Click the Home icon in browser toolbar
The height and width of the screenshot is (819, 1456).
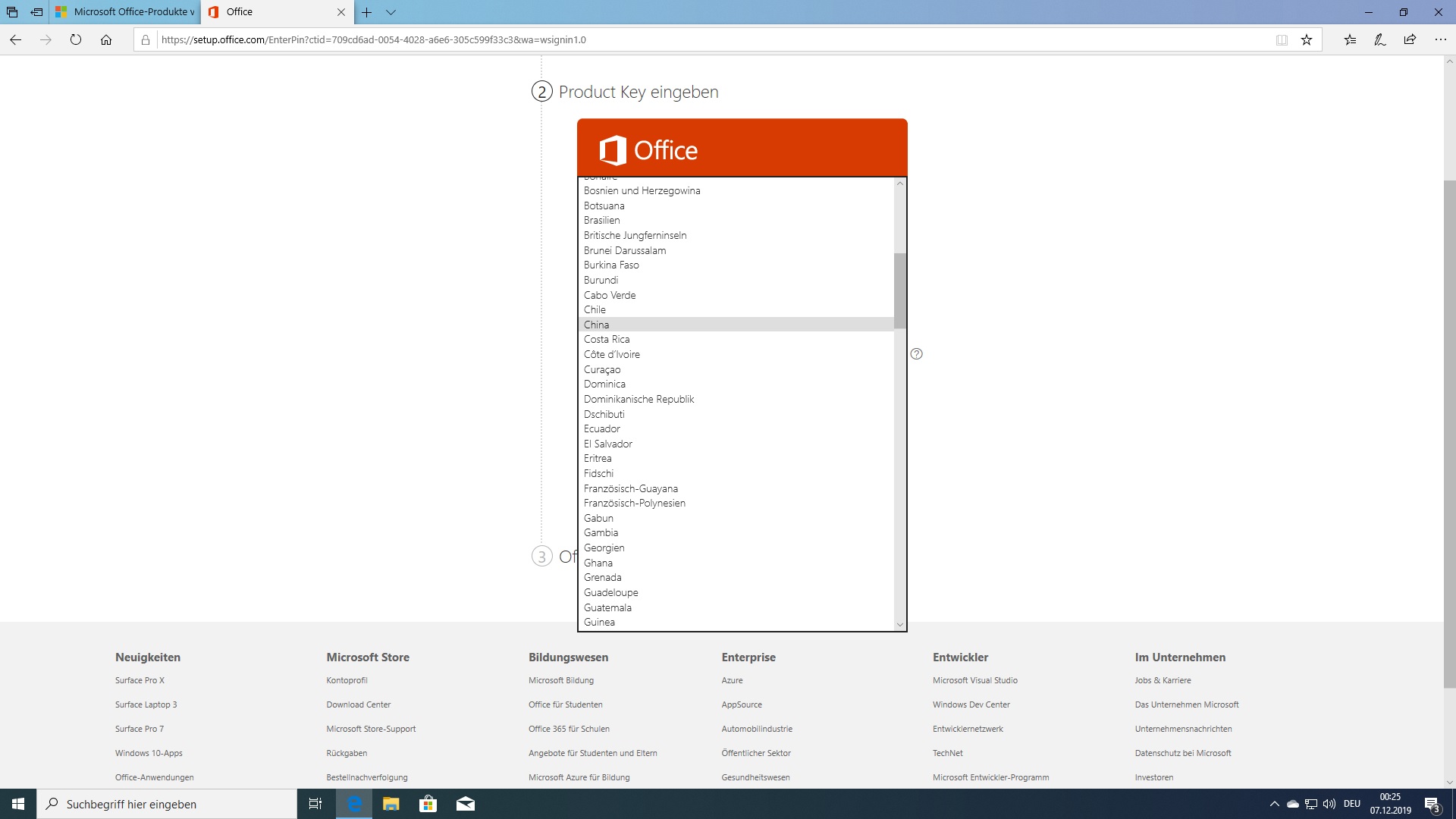coord(106,40)
